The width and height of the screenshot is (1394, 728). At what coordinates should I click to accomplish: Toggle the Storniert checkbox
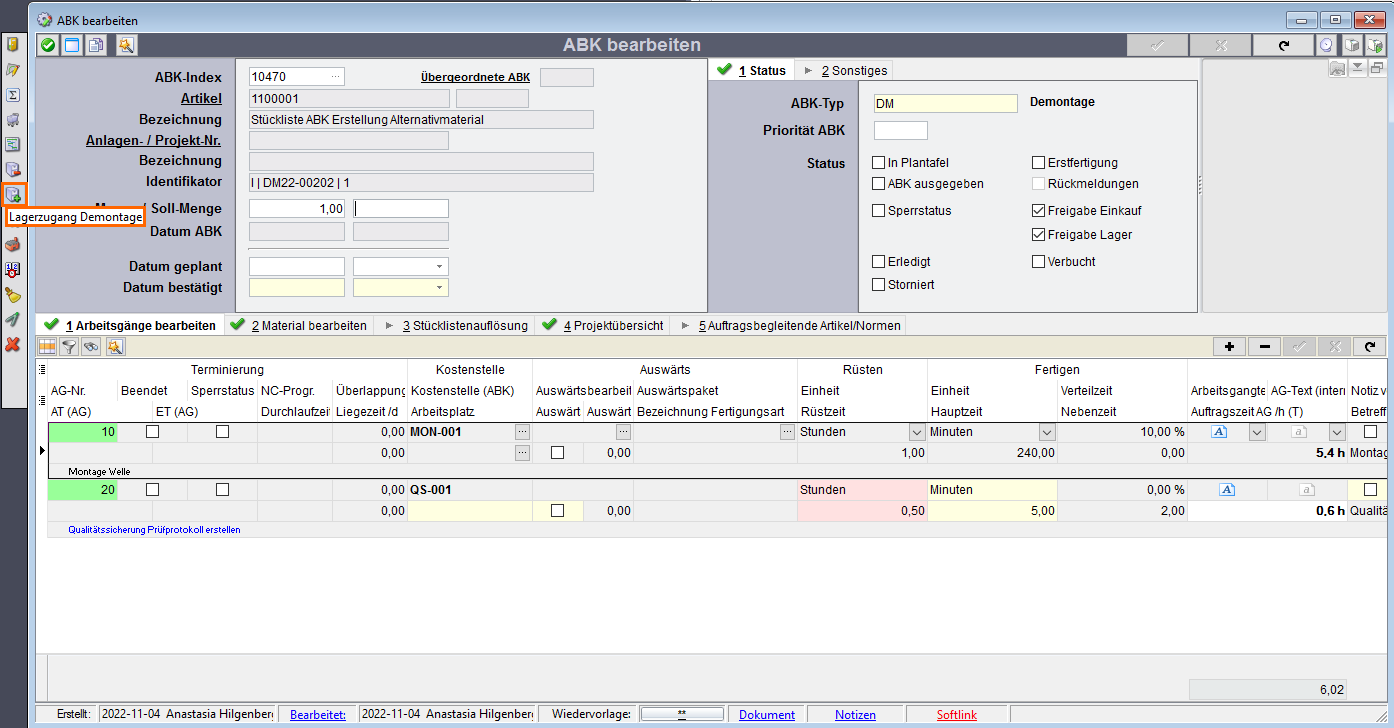879,285
